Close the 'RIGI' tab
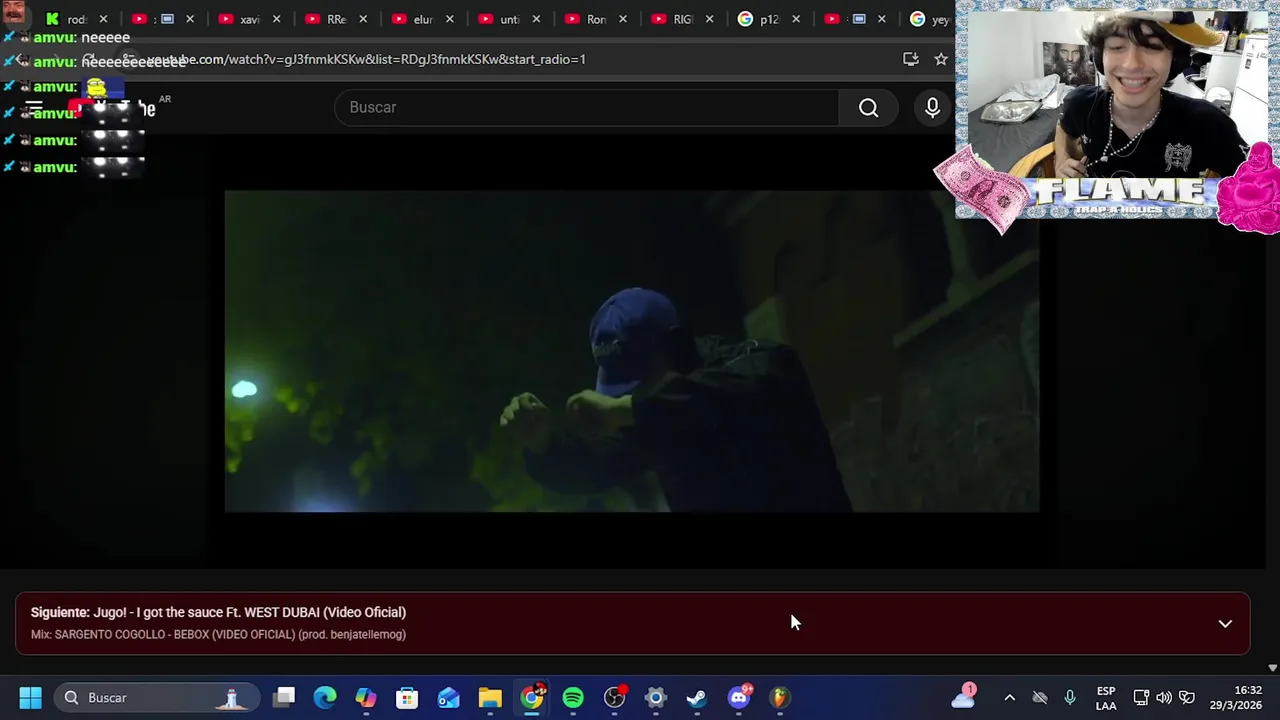The image size is (1280, 720). click(x=709, y=19)
